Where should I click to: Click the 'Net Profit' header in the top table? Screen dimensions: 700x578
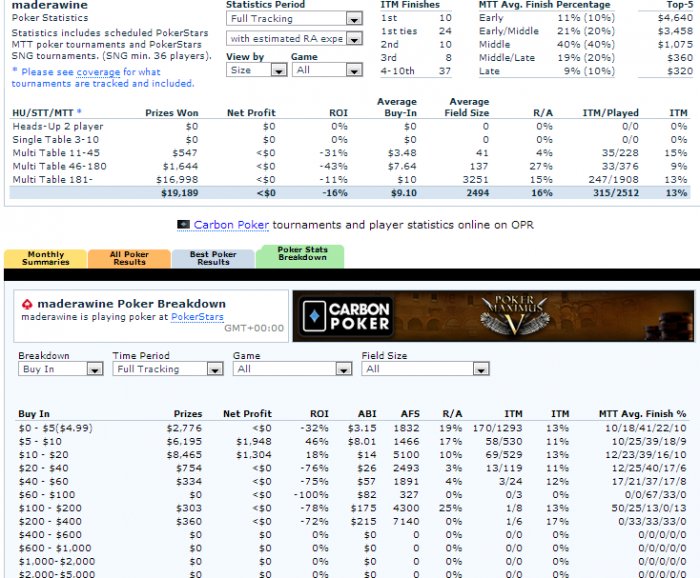click(x=251, y=113)
